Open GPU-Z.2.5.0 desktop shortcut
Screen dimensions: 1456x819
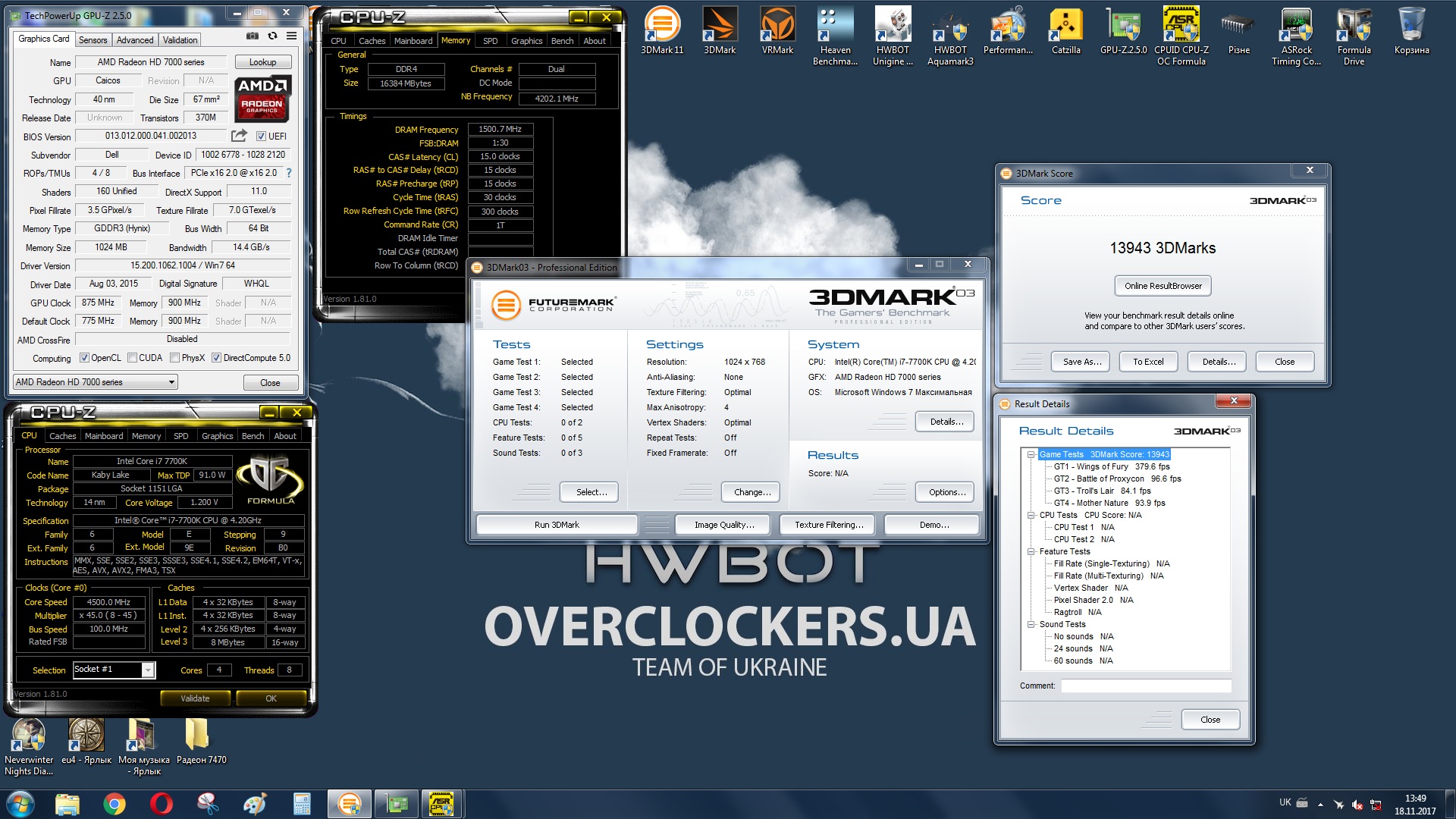(1123, 32)
